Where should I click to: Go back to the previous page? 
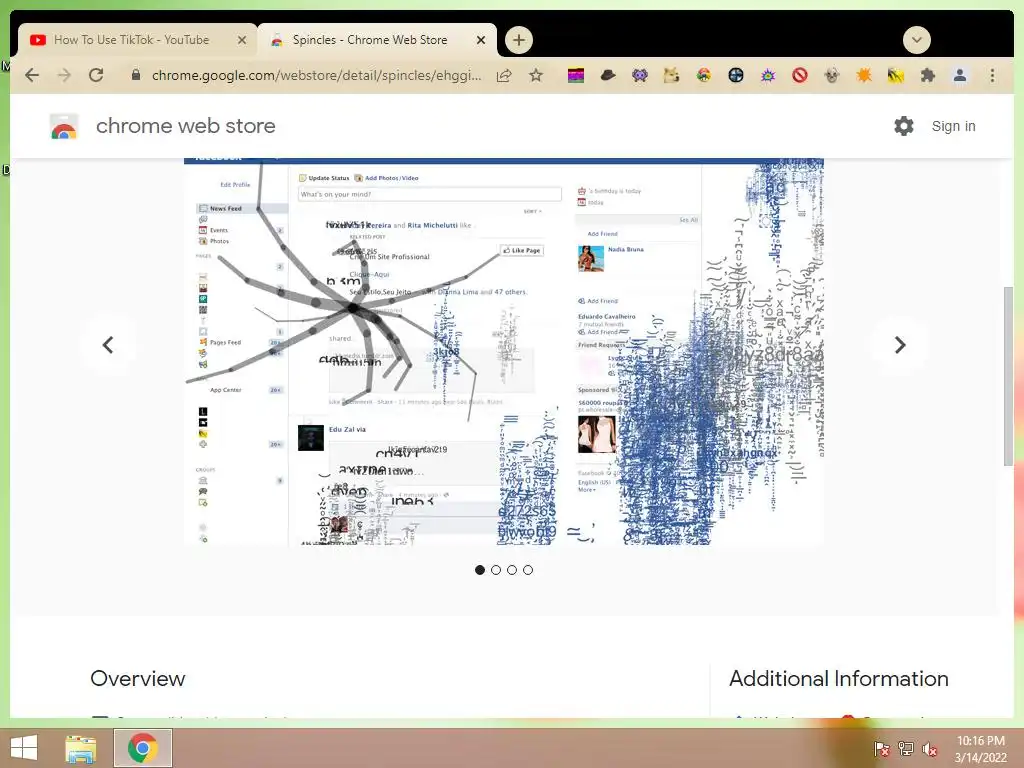click(x=31, y=75)
